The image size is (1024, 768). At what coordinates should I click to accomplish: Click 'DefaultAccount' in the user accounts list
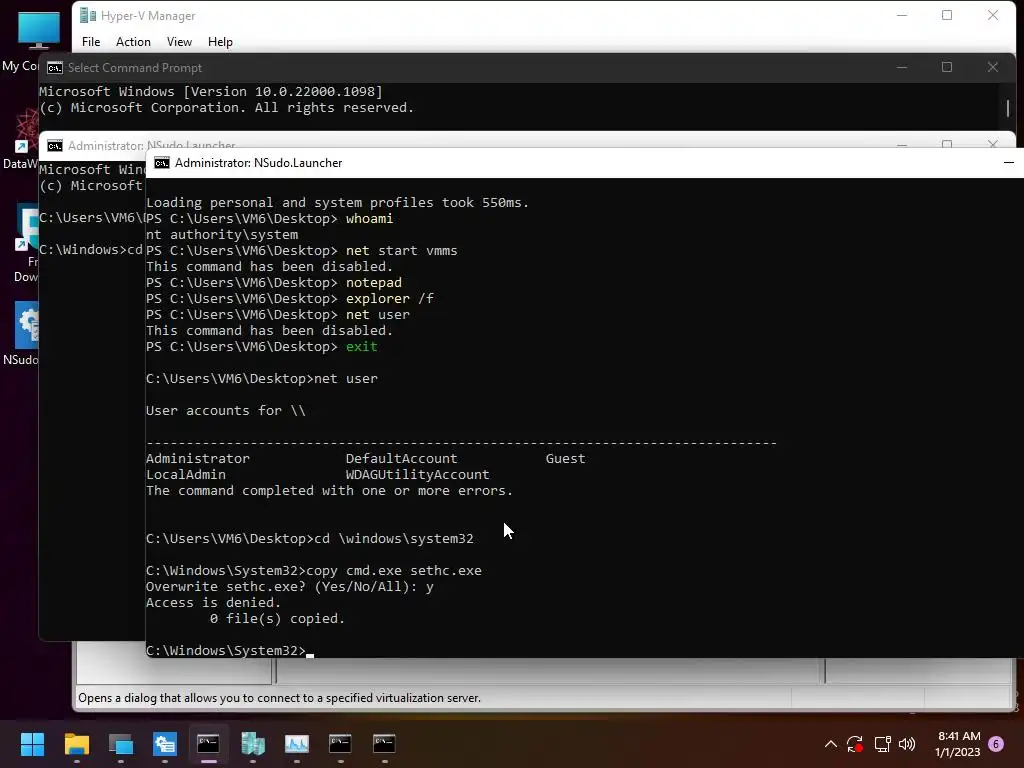(402, 458)
